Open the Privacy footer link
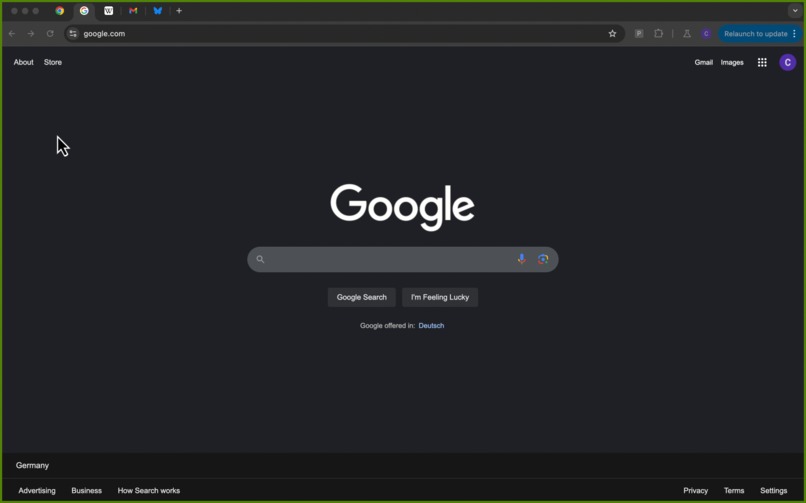Screen dimensions: 806x503 [695, 491]
